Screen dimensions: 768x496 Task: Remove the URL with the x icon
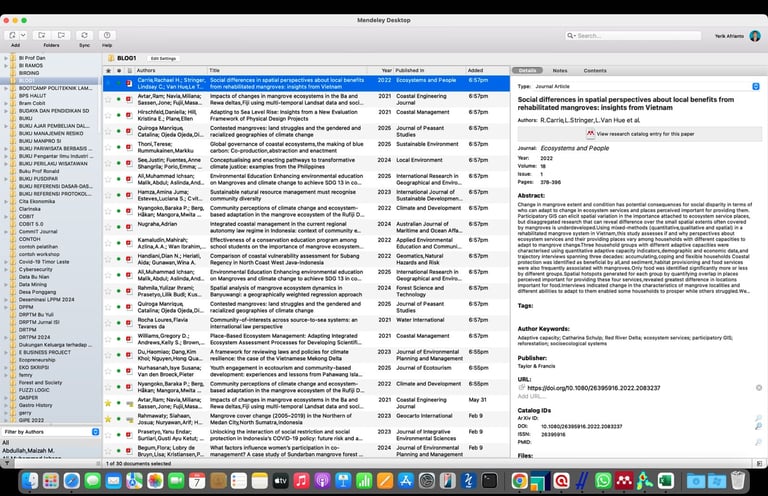coord(759,388)
